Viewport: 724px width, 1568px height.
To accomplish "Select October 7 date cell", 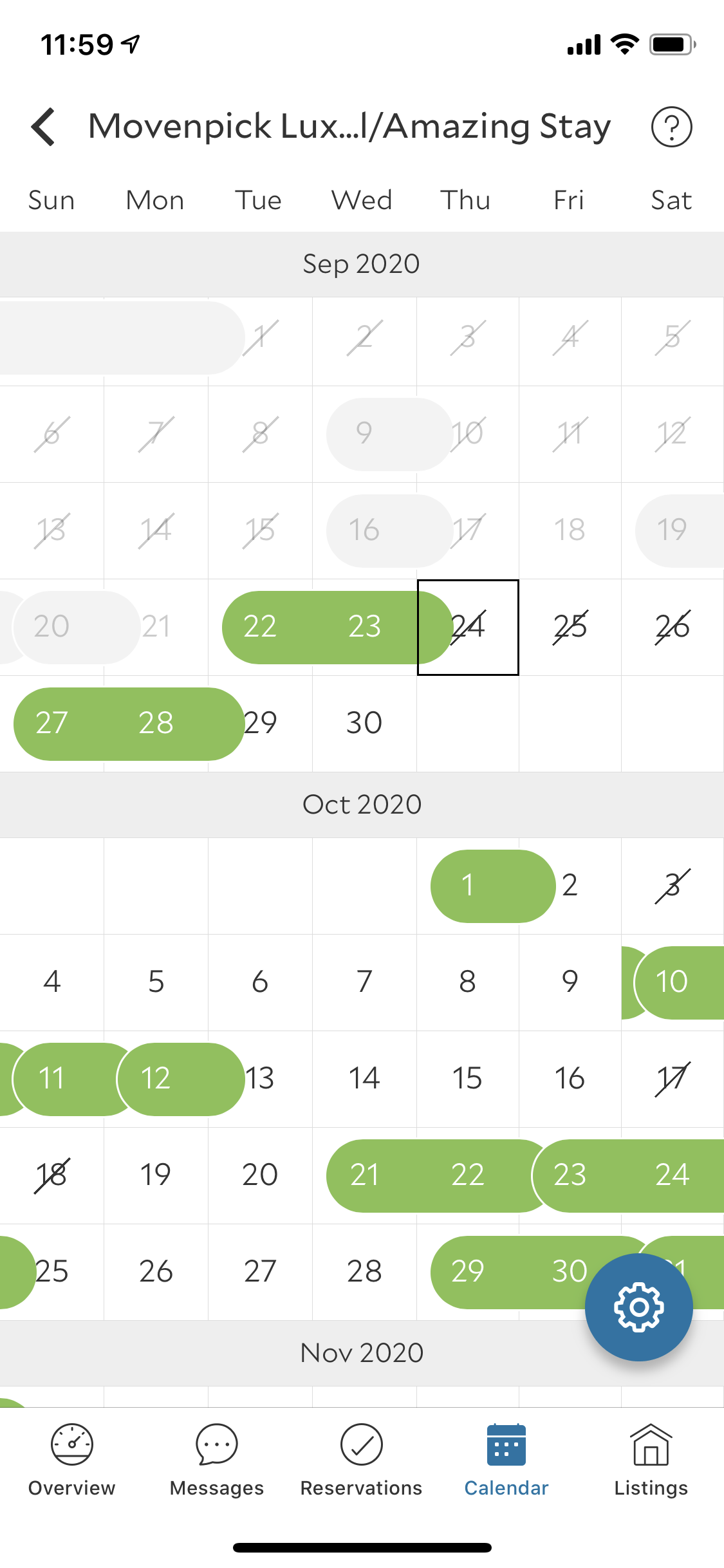I will coord(364,982).
